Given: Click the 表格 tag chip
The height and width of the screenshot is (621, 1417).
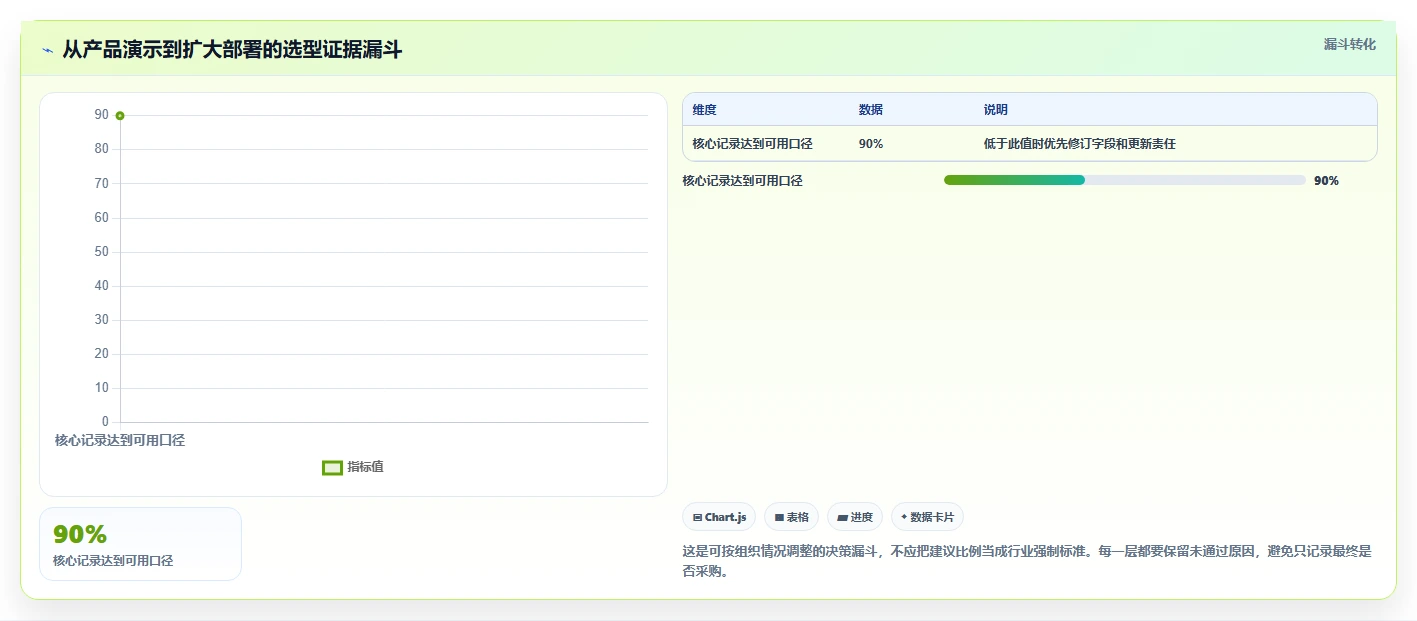Looking at the screenshot, I should click(x=791, y=517).
